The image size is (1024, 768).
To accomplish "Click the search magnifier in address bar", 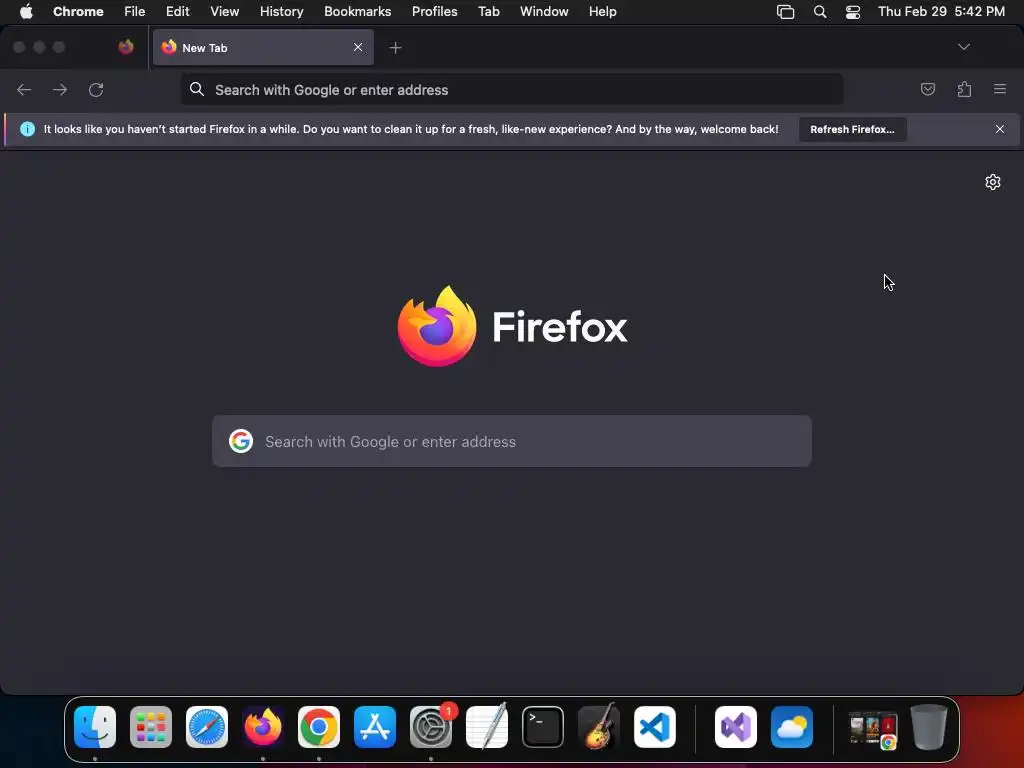I will coord(197,89).
